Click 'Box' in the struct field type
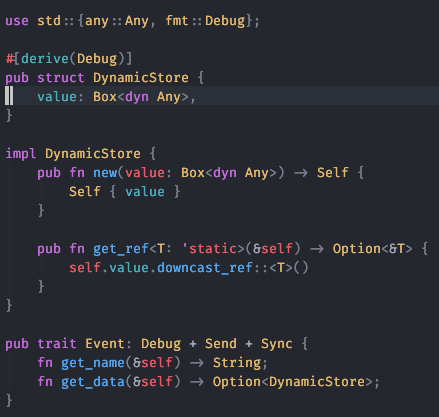This screenshot has height=417, width=439. coord(105,97)
